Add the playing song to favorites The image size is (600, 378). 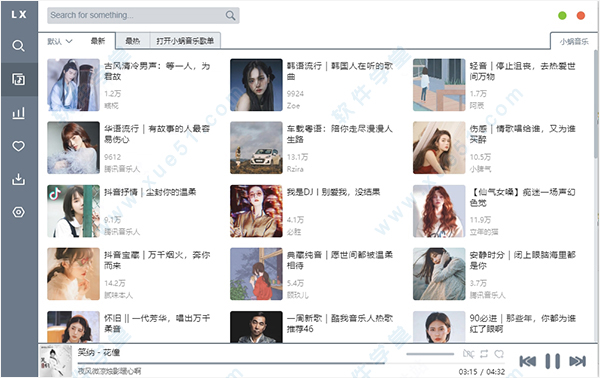coord(499,354)
